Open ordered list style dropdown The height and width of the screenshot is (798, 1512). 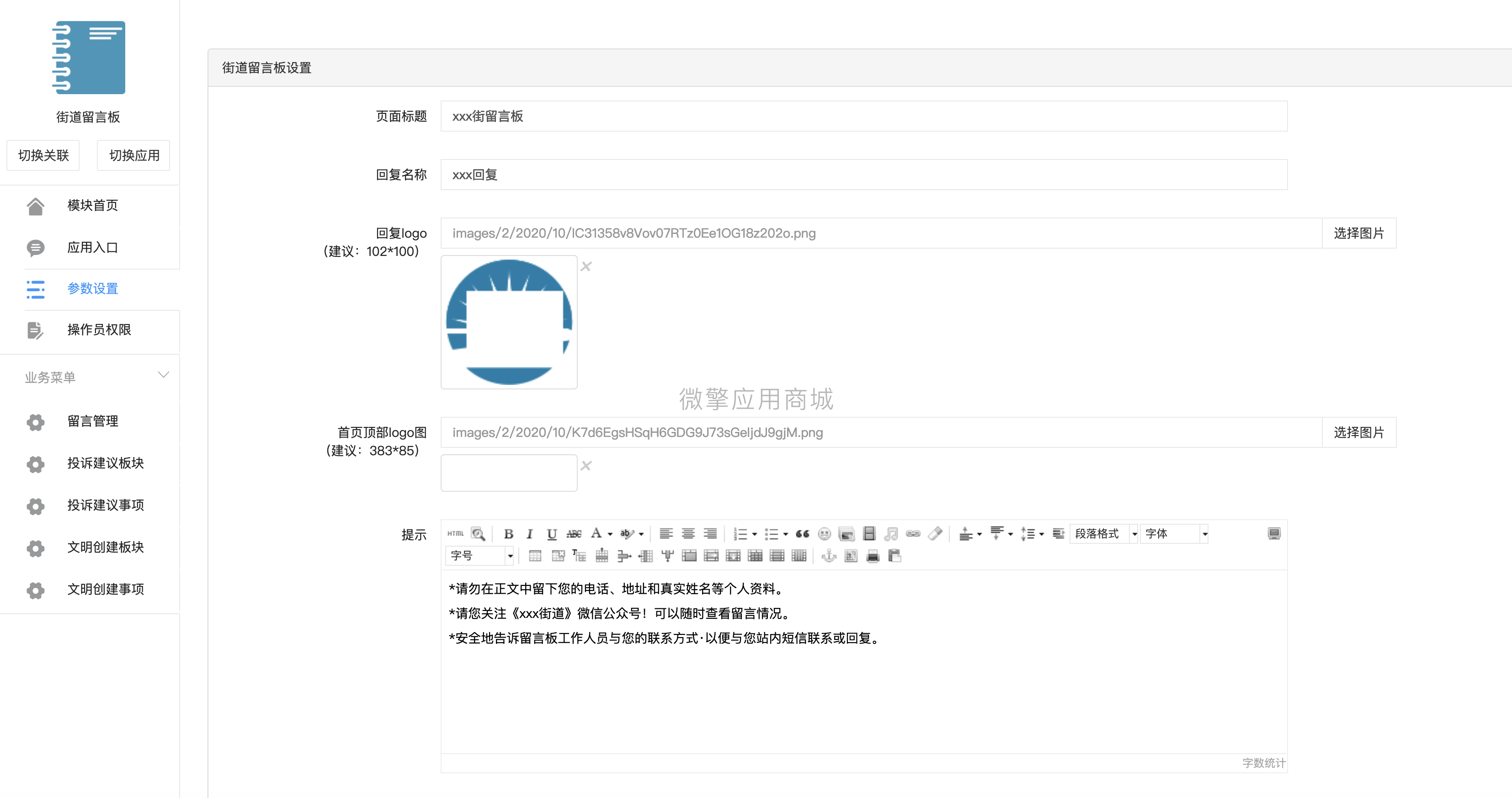[x=755, y=534]
